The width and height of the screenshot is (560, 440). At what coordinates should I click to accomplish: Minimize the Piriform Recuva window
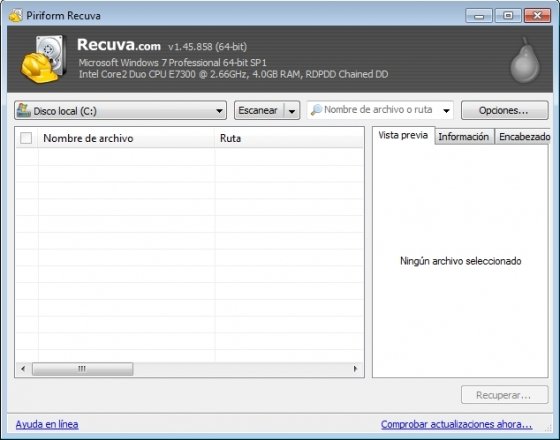click(479, 16)
